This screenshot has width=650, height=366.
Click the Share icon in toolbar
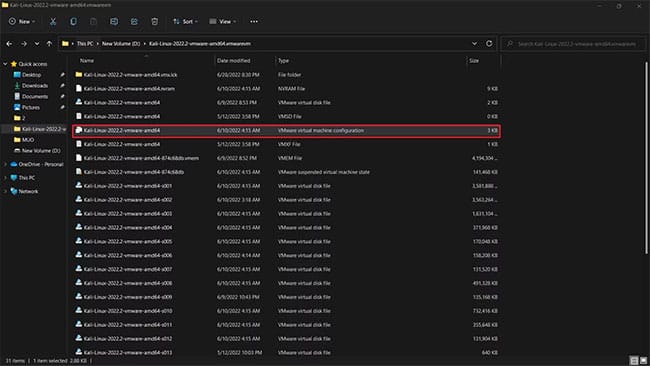click(134, 22)
